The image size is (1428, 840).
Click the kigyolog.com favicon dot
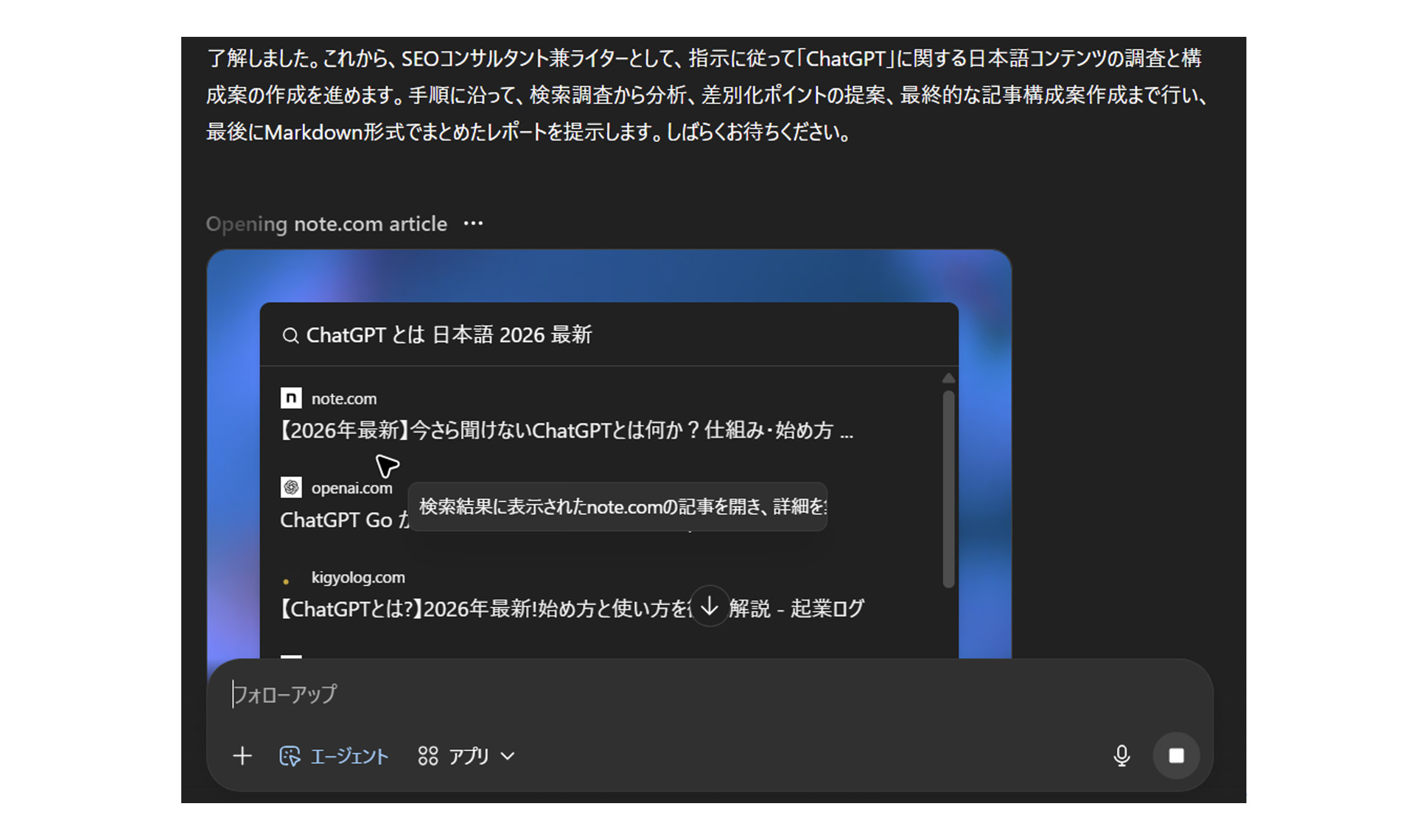[287, 581]
